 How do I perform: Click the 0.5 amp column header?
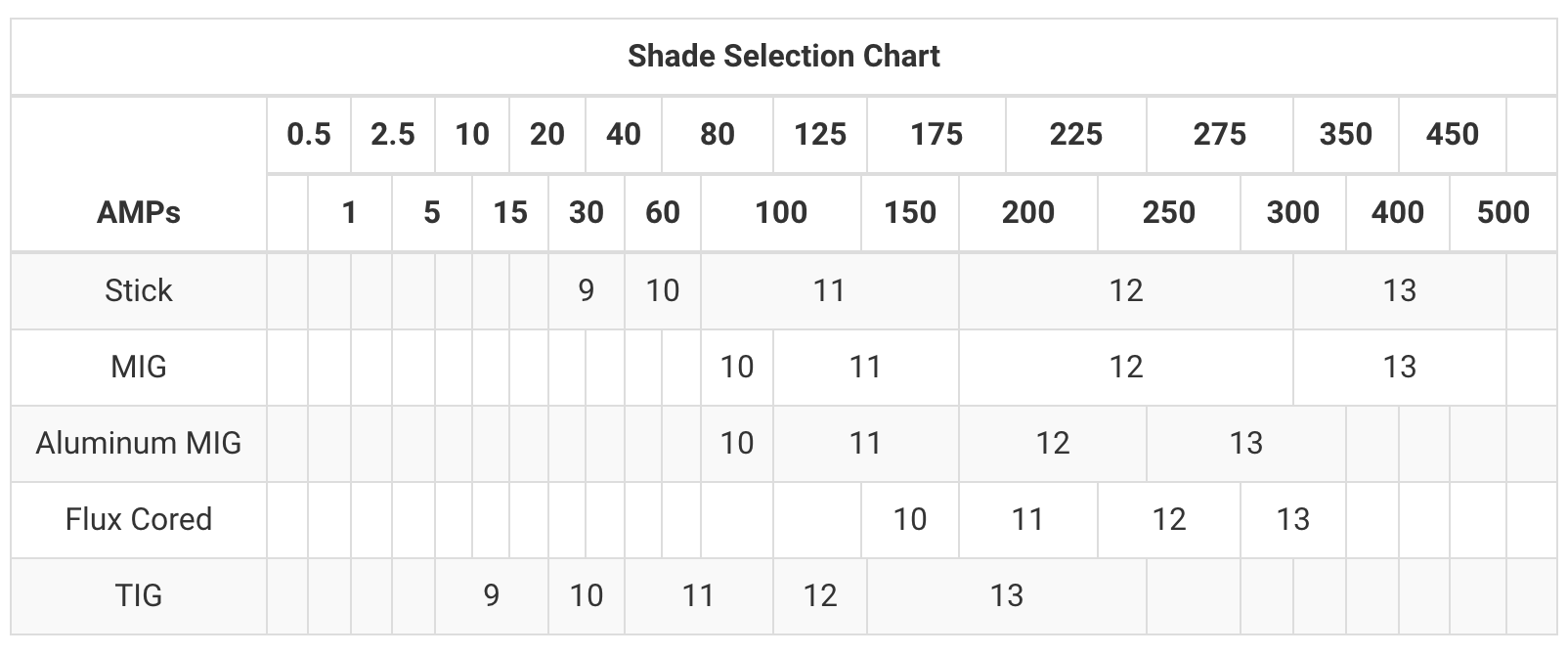click(x=309, y=134)
